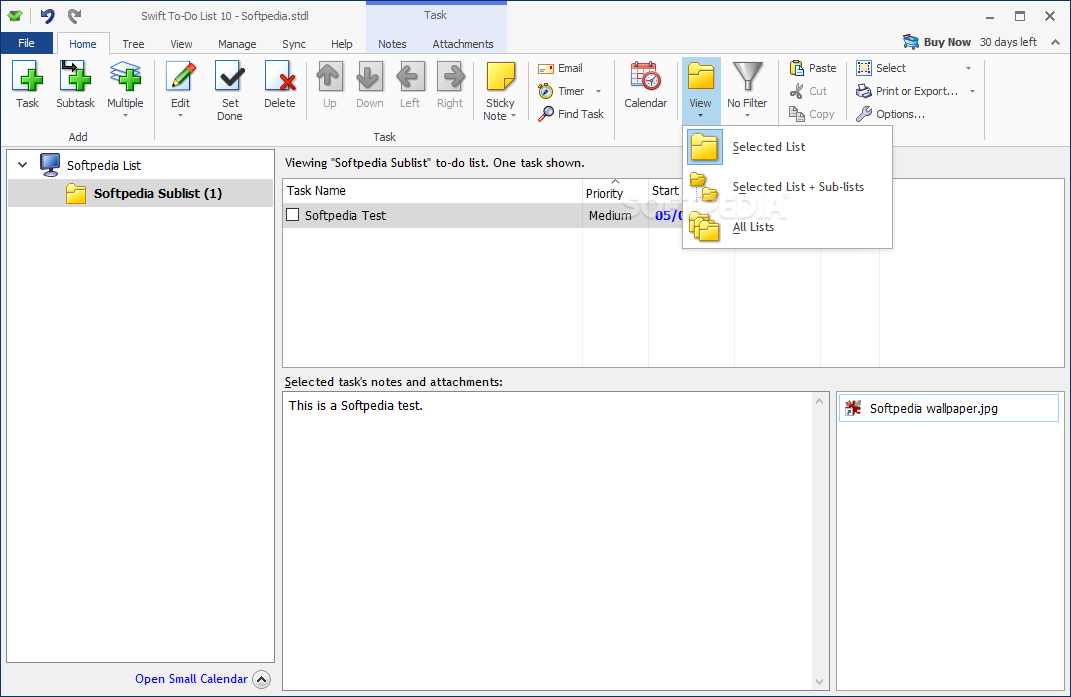Open the Timer dropdown arrow

tap(598, 92)
